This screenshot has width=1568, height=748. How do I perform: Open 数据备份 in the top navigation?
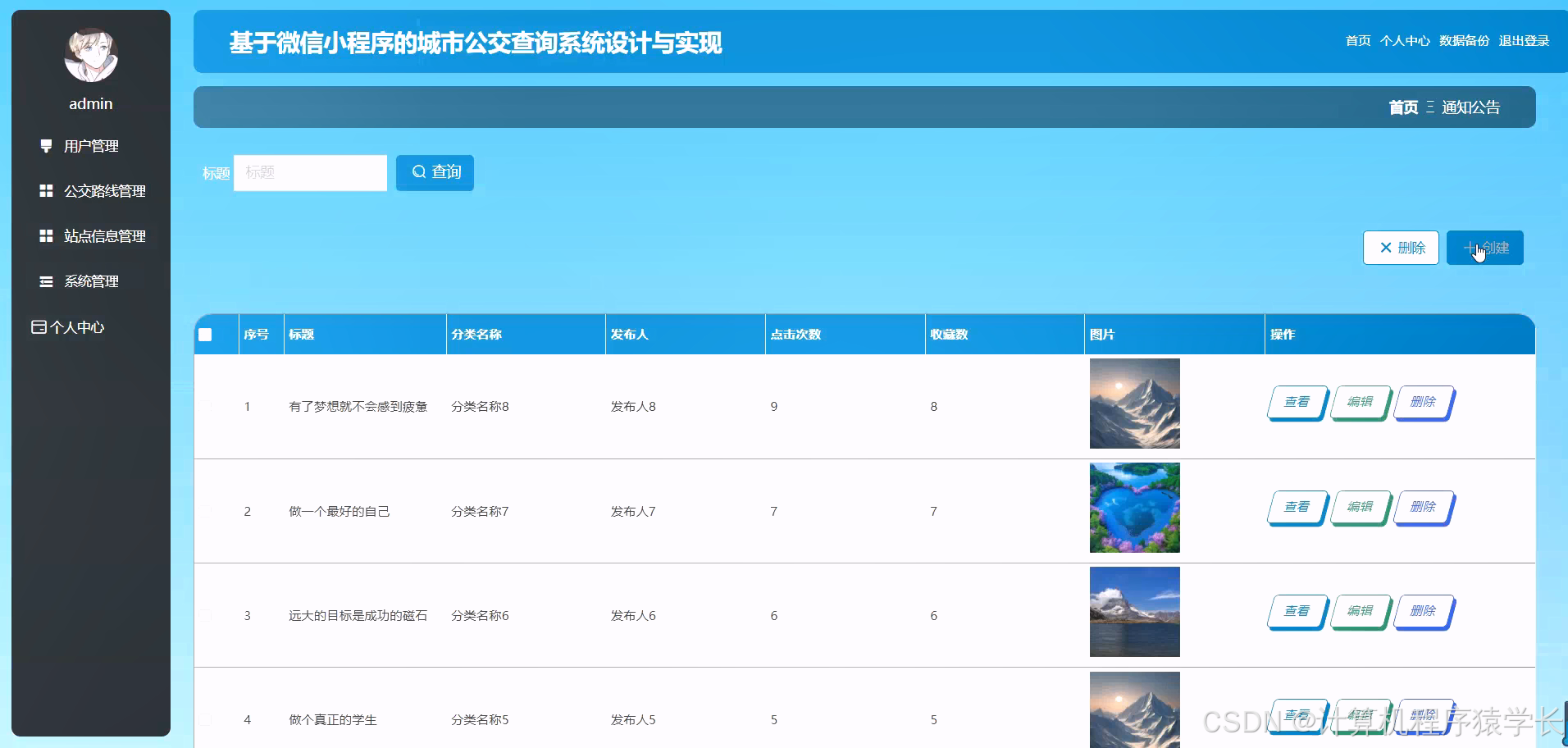point(1463,40)
